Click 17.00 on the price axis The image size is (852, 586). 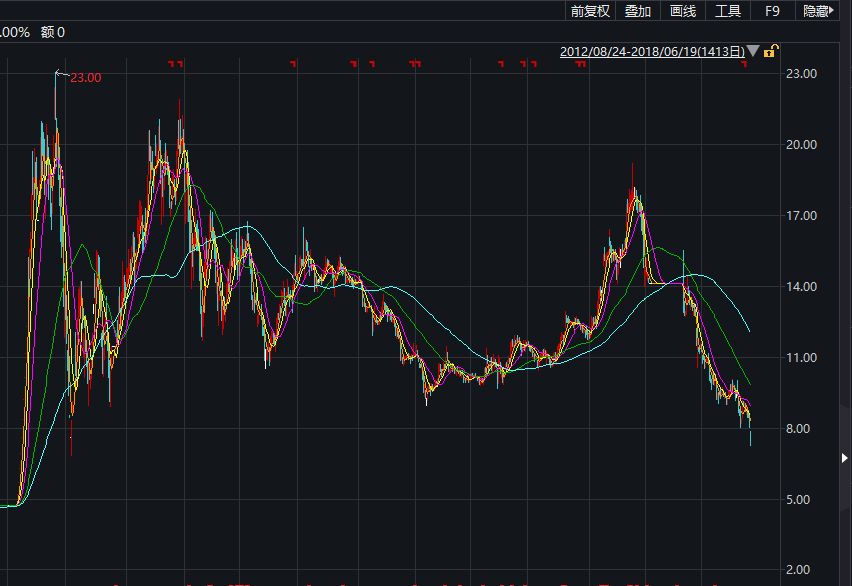(x=801, y=216)
